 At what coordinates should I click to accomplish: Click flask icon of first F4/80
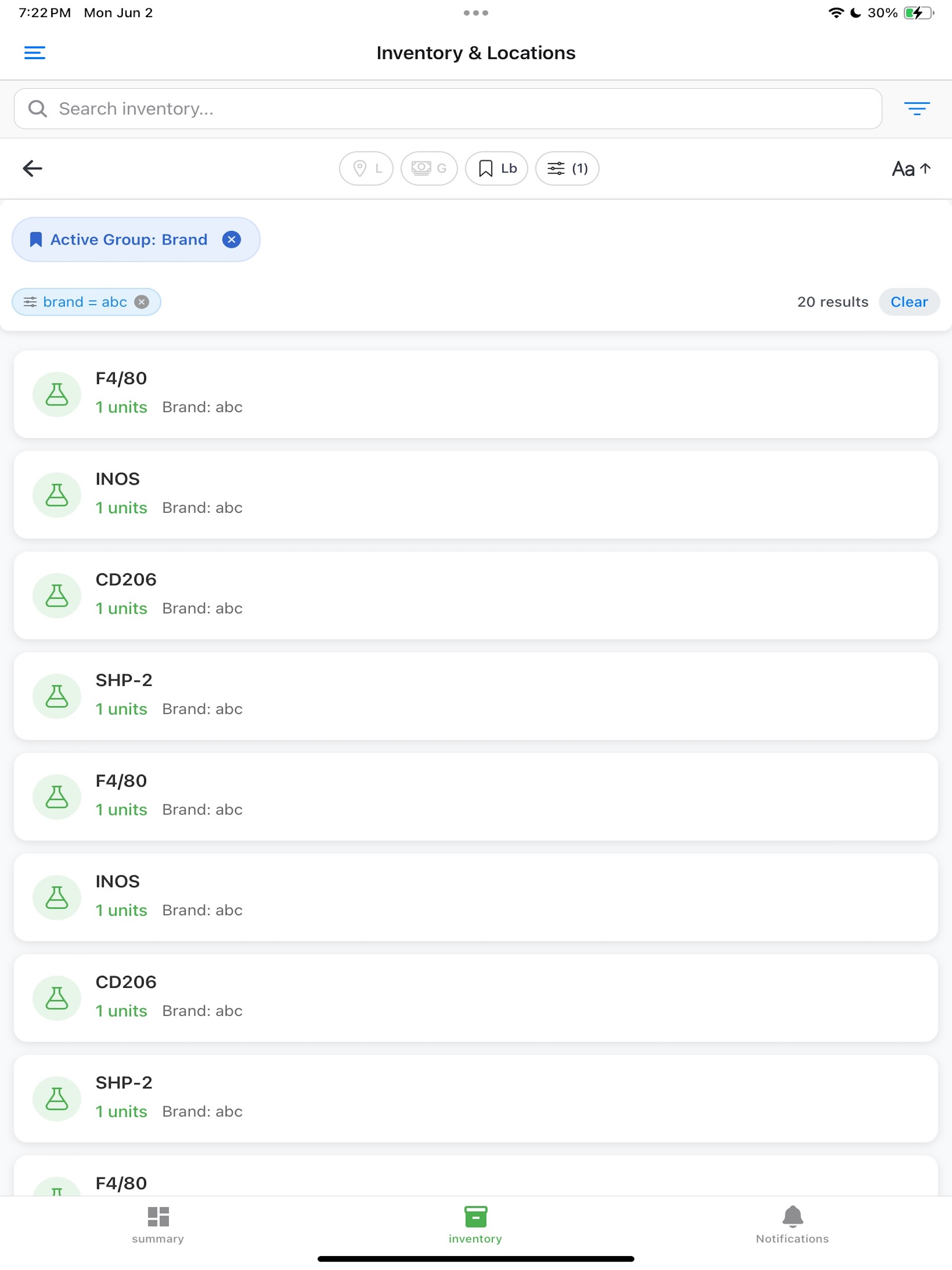pyautogui.click(x=57, y=395)
